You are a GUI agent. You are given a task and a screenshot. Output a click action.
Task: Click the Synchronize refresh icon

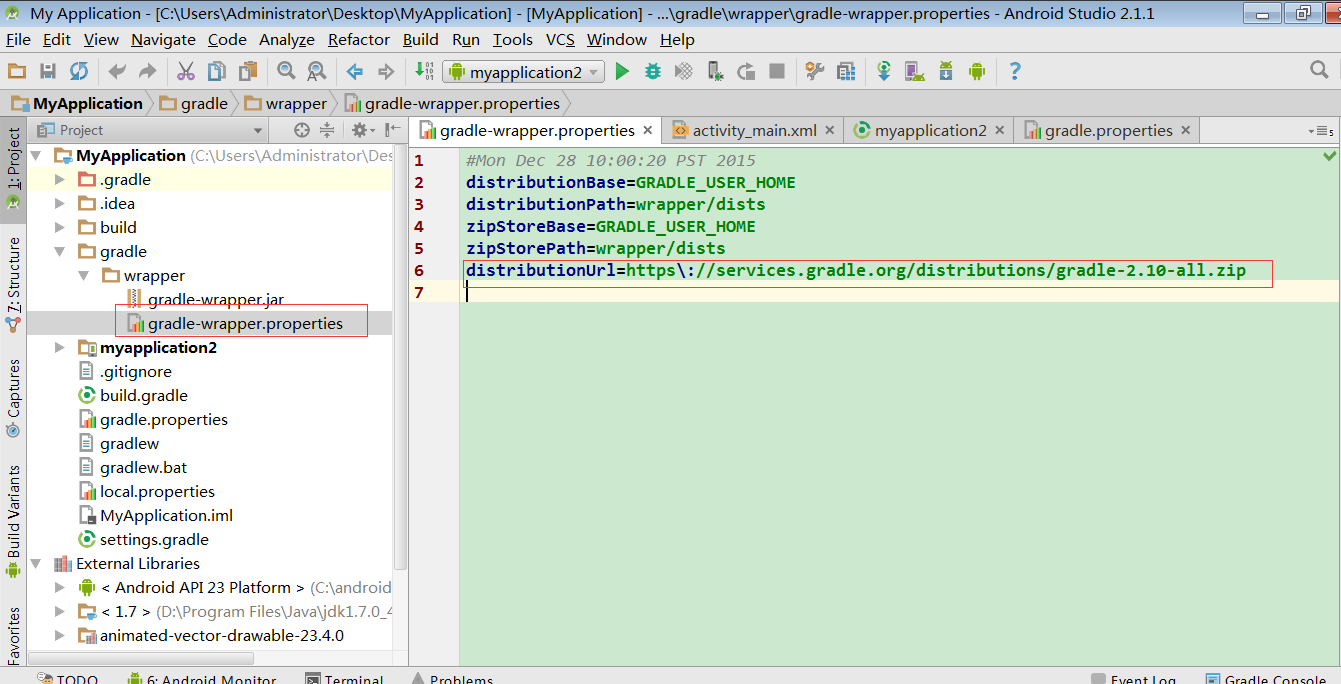pos(78,71)
